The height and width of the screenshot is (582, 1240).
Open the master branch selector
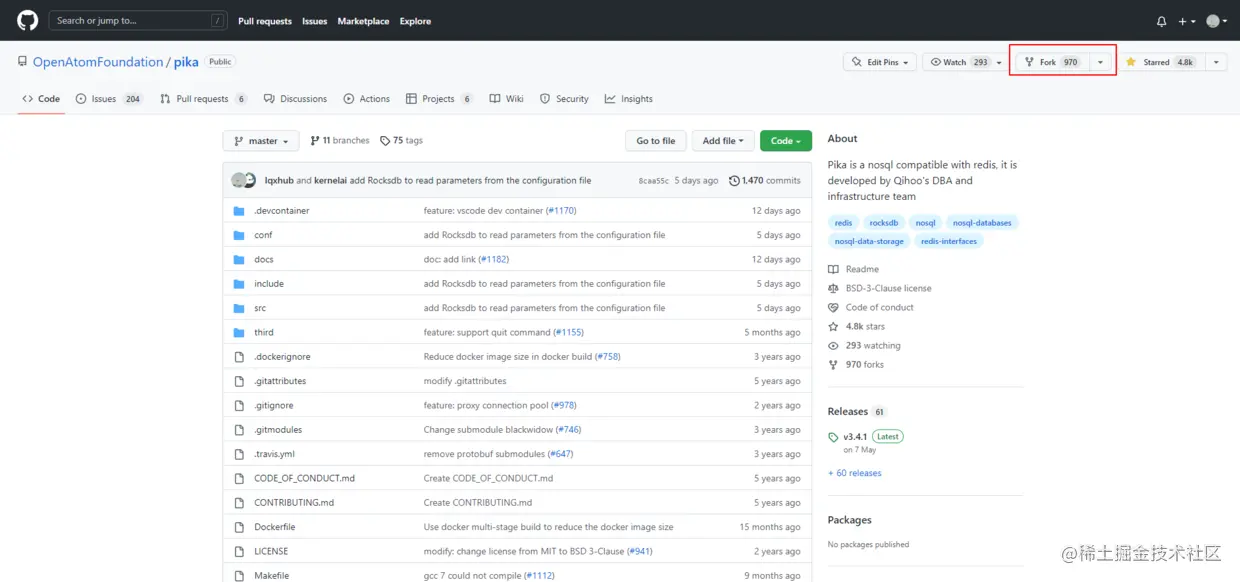coord(260,140)
